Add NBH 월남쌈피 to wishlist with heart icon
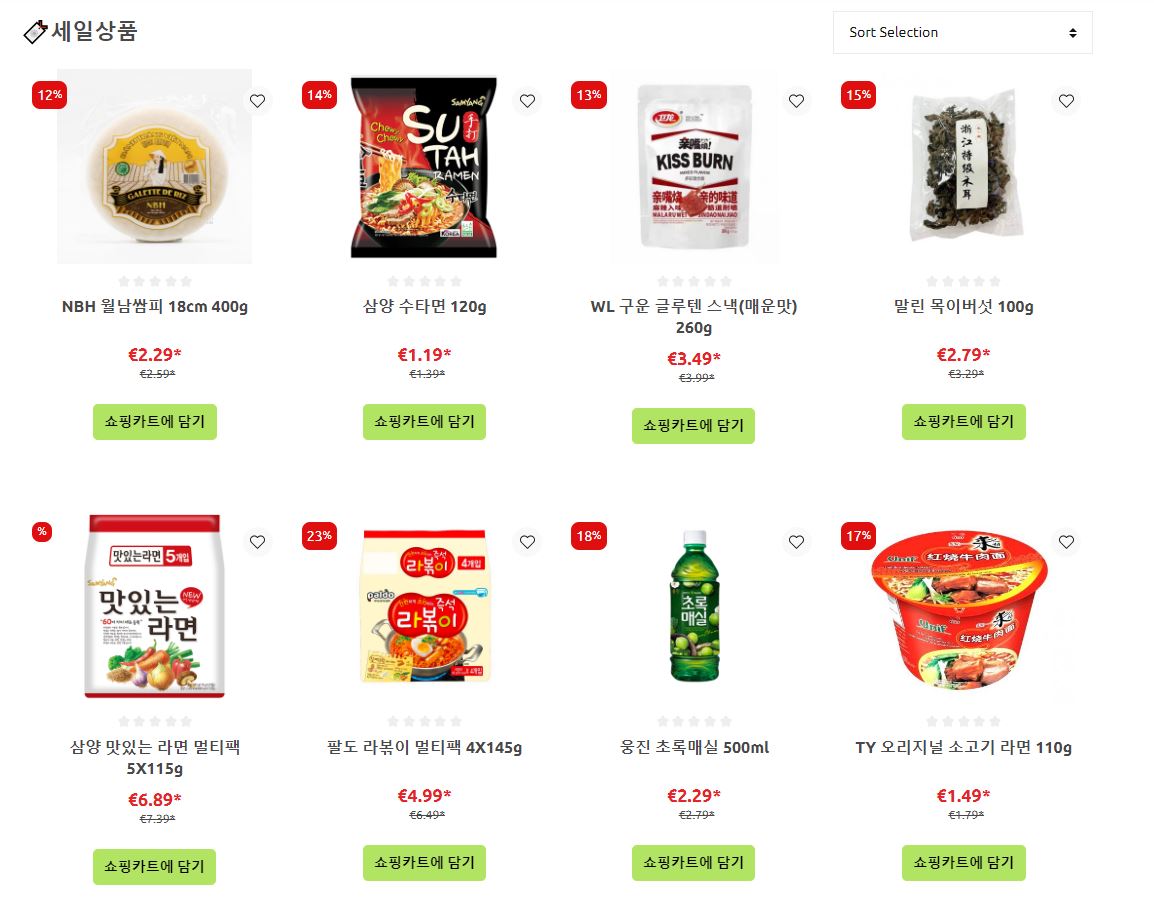The image size is (1154, 918). [x=257, y=101]
